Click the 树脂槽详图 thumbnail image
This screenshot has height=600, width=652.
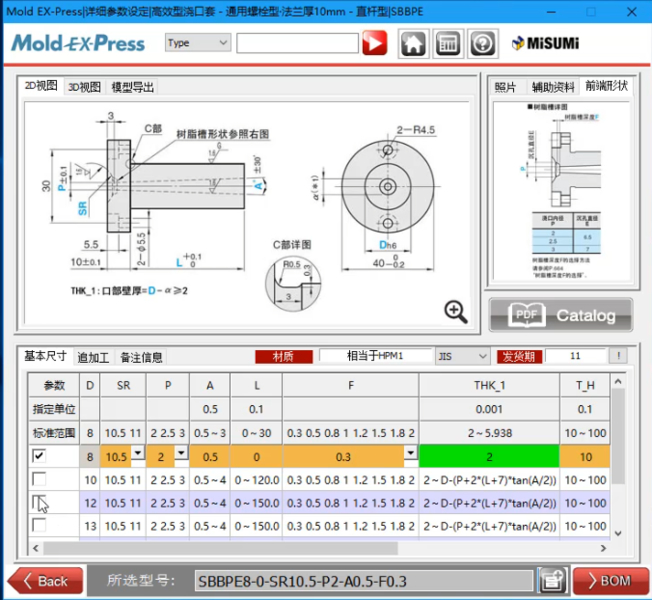[x=563, y=191]
